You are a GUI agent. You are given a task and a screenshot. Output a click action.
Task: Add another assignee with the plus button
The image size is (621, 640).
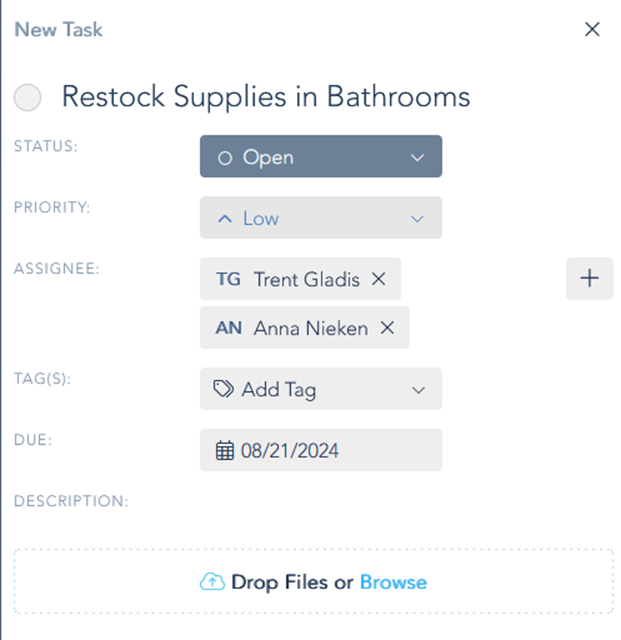click(x=590, y=278)
